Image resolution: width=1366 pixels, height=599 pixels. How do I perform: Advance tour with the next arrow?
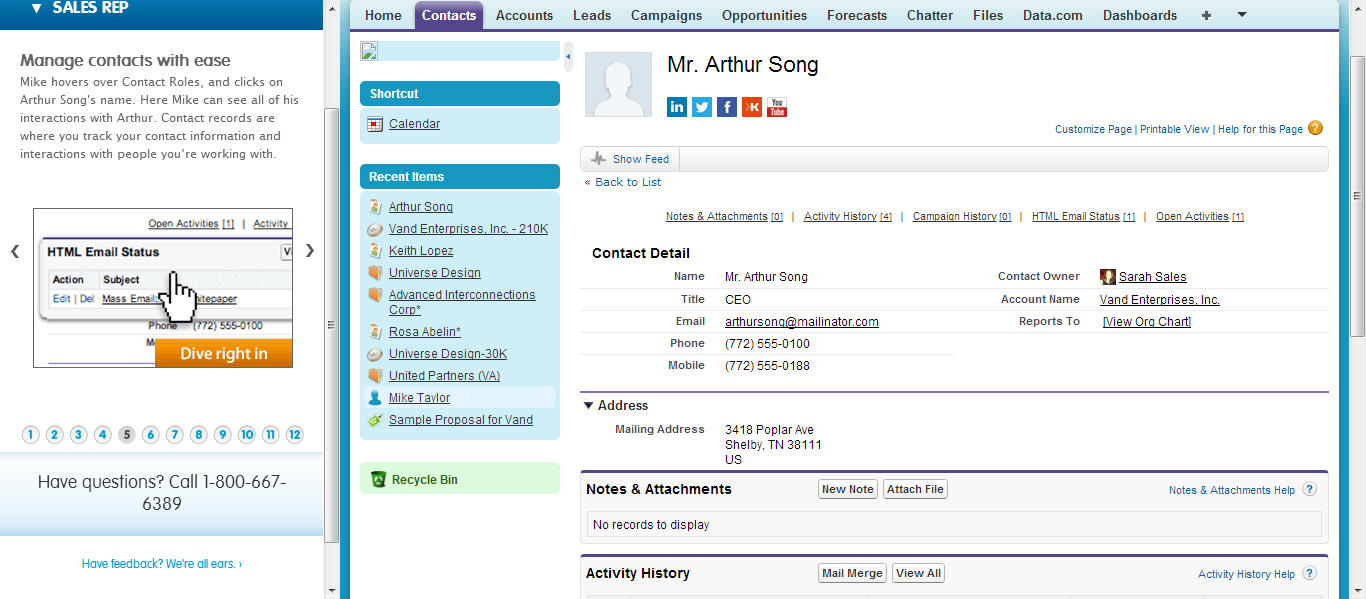click(310, 251)
